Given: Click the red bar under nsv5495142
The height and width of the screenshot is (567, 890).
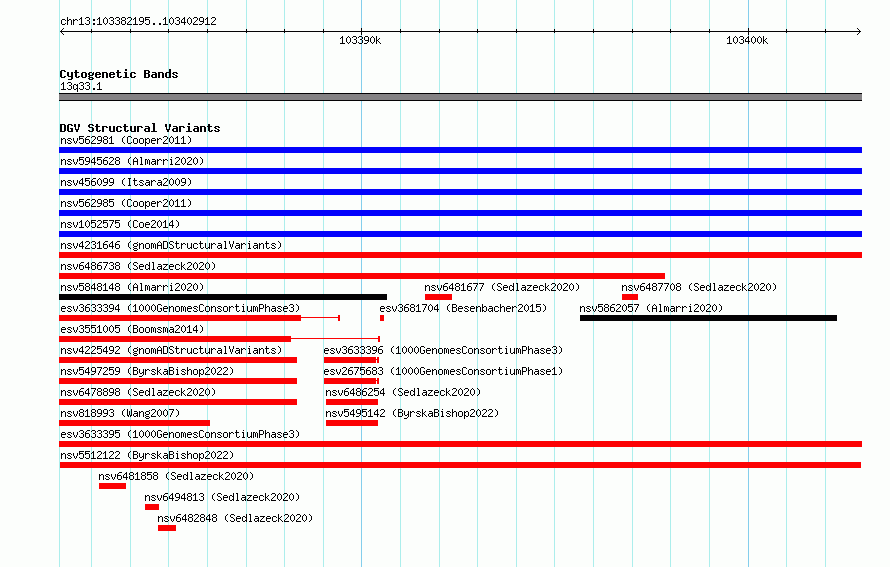Looking at the screenshot, I should tap(352, 423).
